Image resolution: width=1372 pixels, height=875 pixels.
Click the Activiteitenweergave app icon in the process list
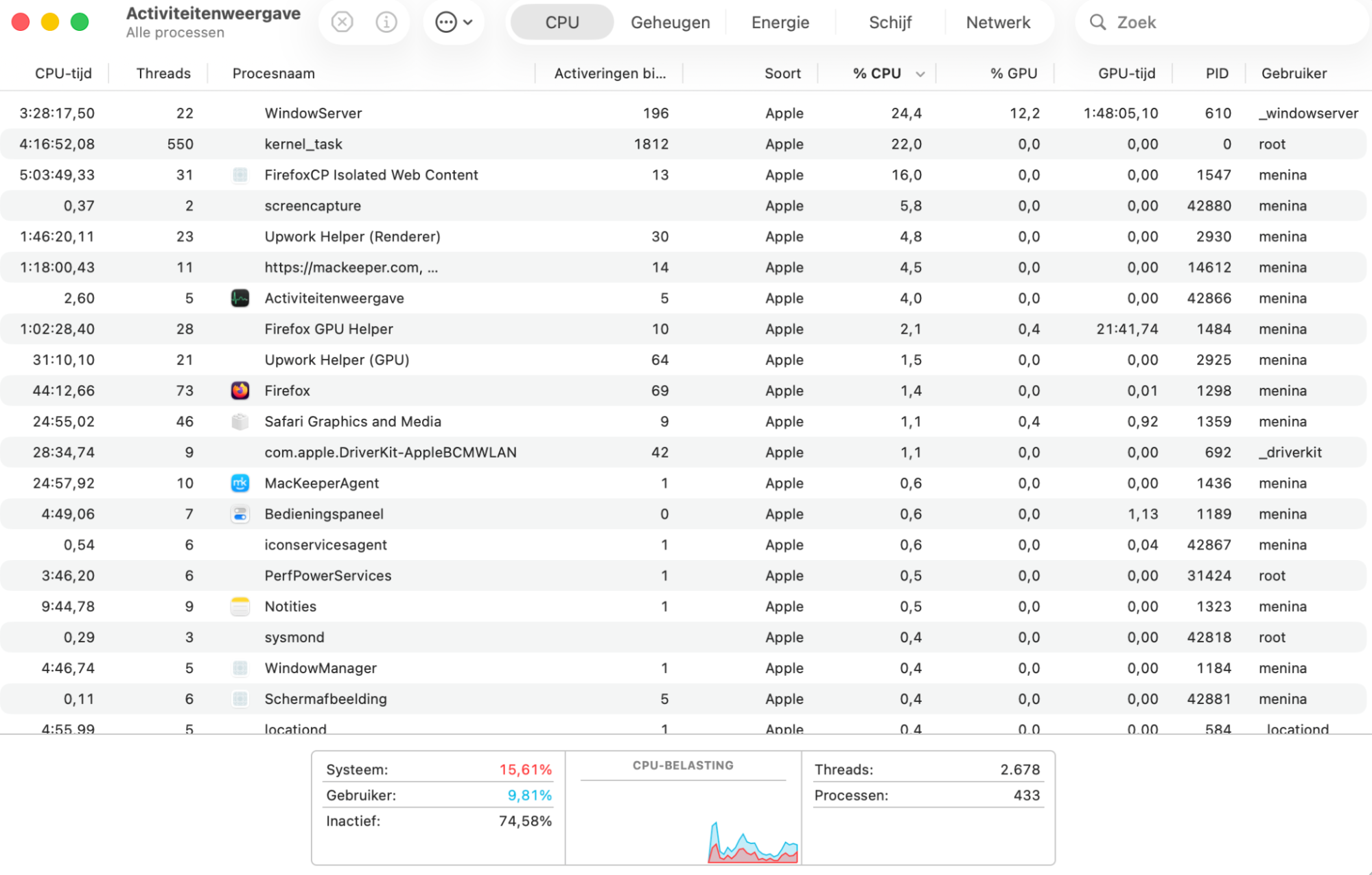click(240, 298)
